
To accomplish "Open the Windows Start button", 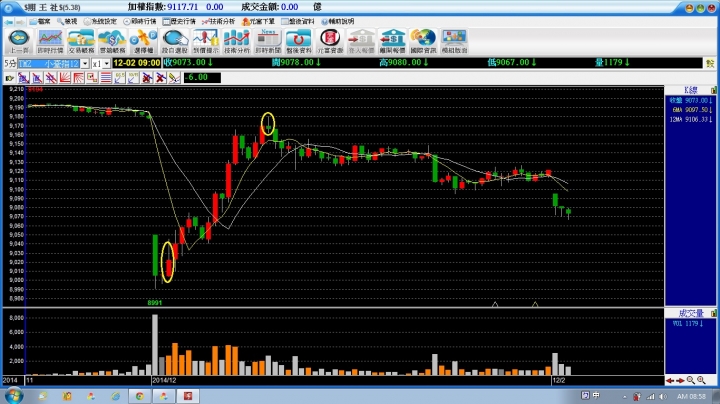I will pyautogui.click(x=13, y=396).
